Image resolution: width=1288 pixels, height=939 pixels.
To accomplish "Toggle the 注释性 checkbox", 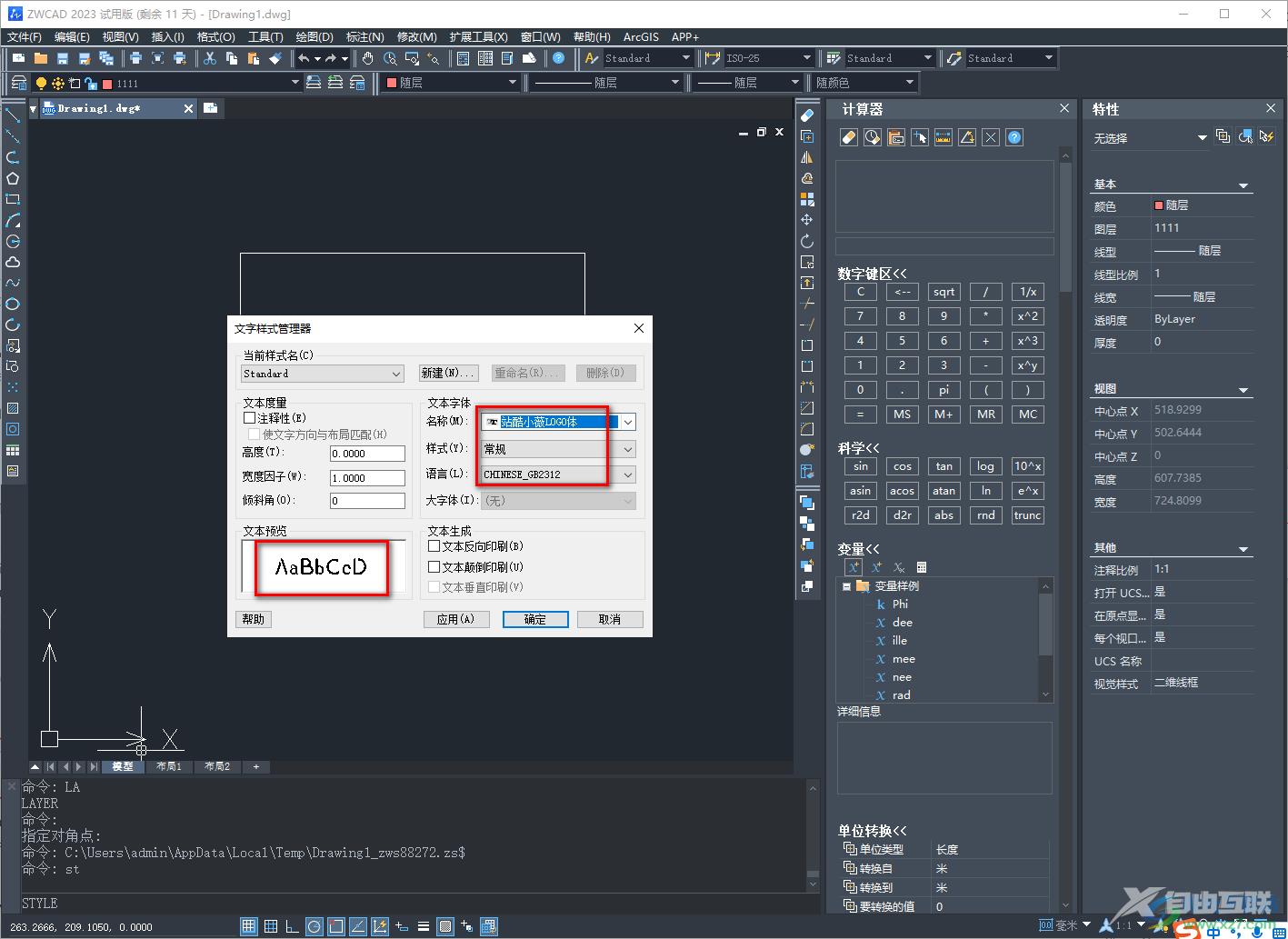I will point(250,418).
